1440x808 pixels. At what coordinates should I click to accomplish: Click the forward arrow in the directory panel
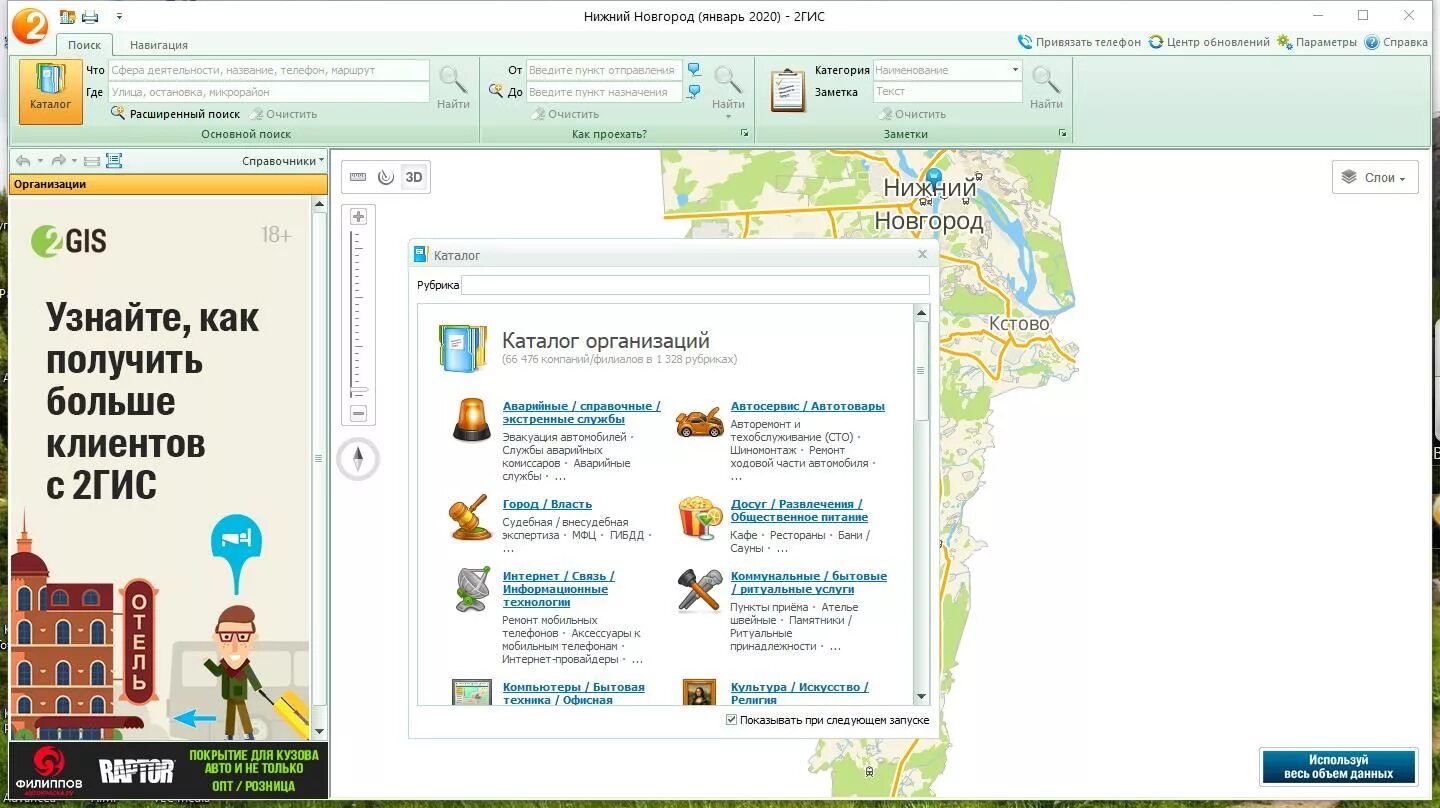pos(58,160)
